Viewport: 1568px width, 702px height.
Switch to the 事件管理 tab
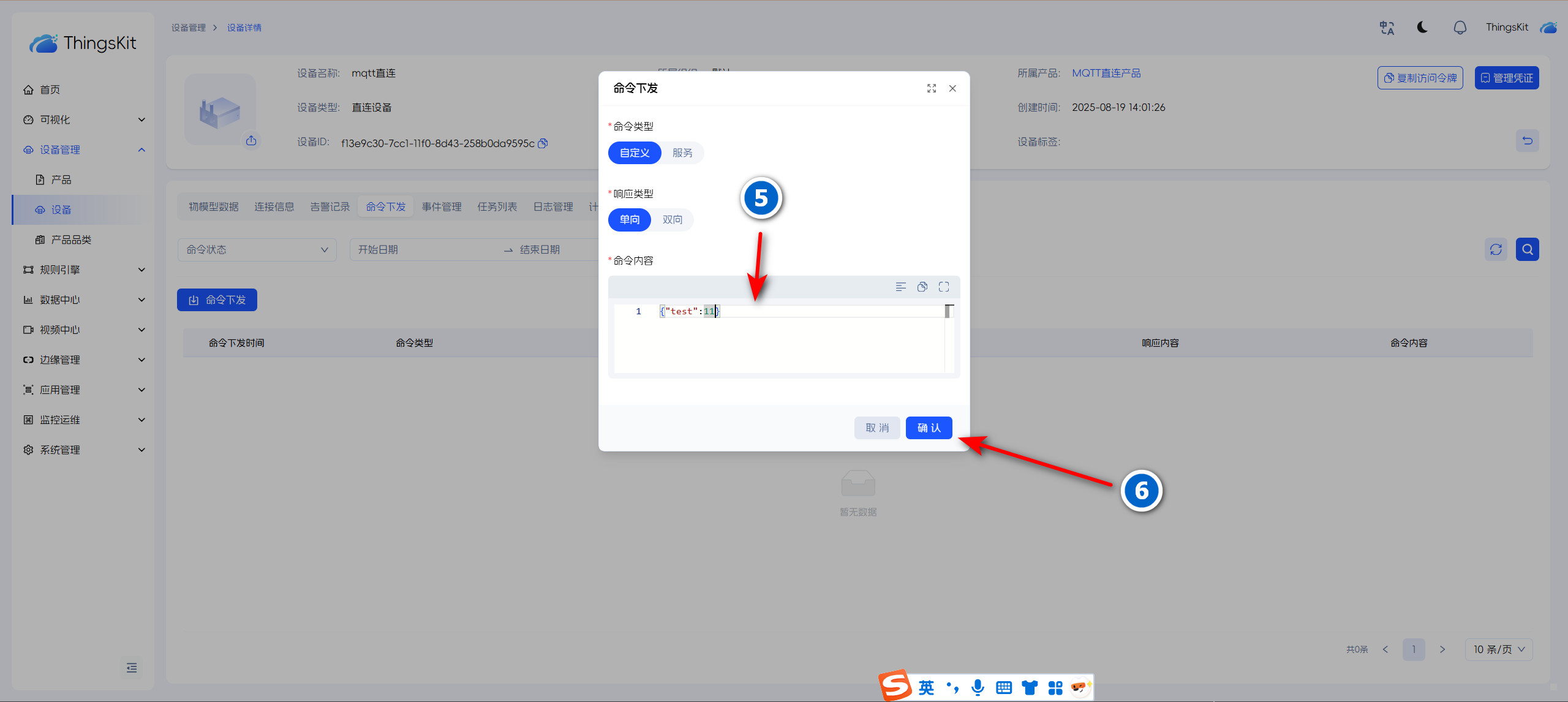point(442,206)
